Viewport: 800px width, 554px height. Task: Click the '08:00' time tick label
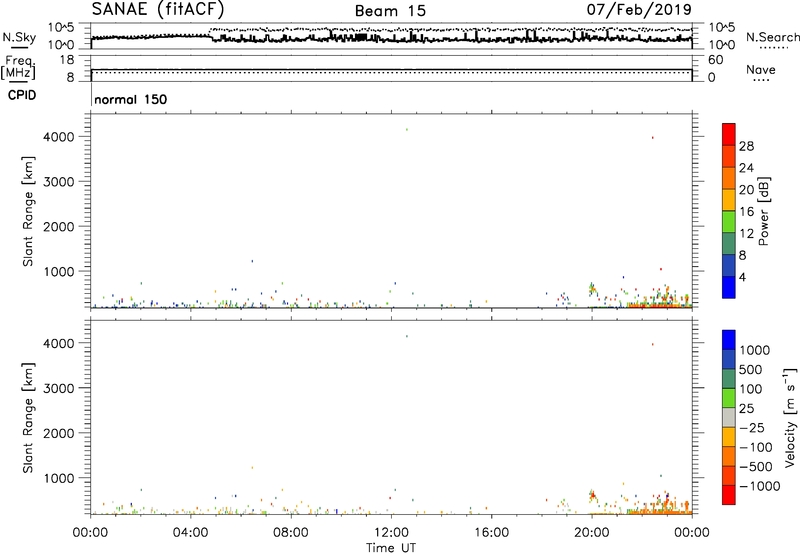coord(291,533)
